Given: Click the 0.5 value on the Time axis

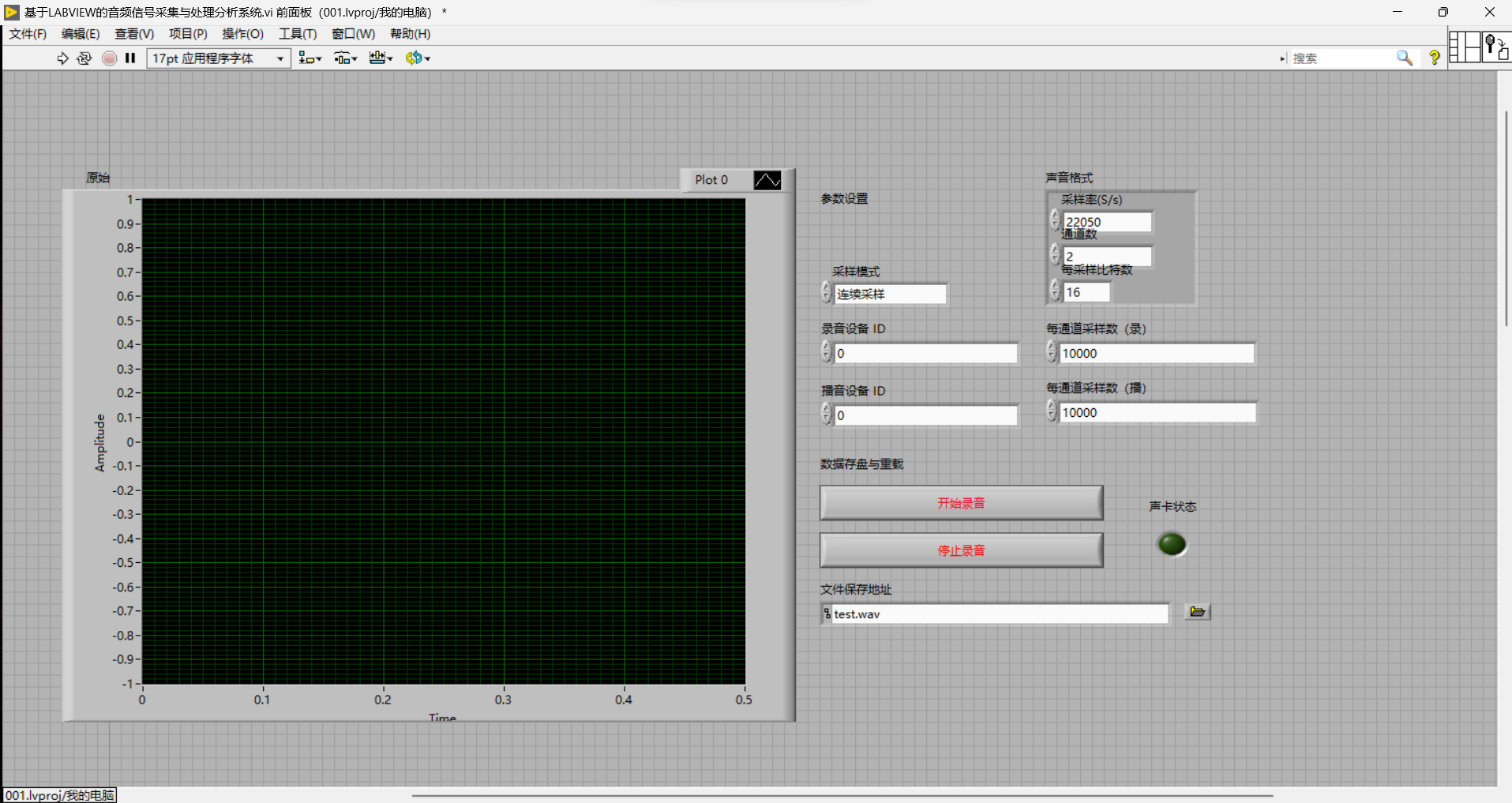Looking at the screenshot, I should point(744,700).
